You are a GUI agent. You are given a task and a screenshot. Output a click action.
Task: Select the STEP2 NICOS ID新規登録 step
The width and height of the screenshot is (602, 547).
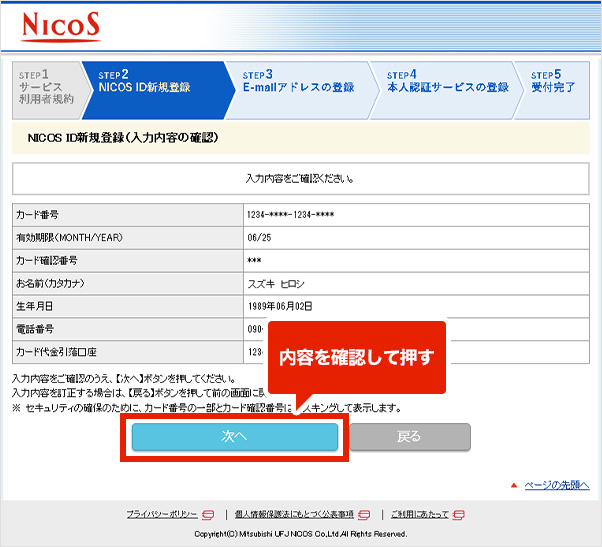click(x=148, y=87)
